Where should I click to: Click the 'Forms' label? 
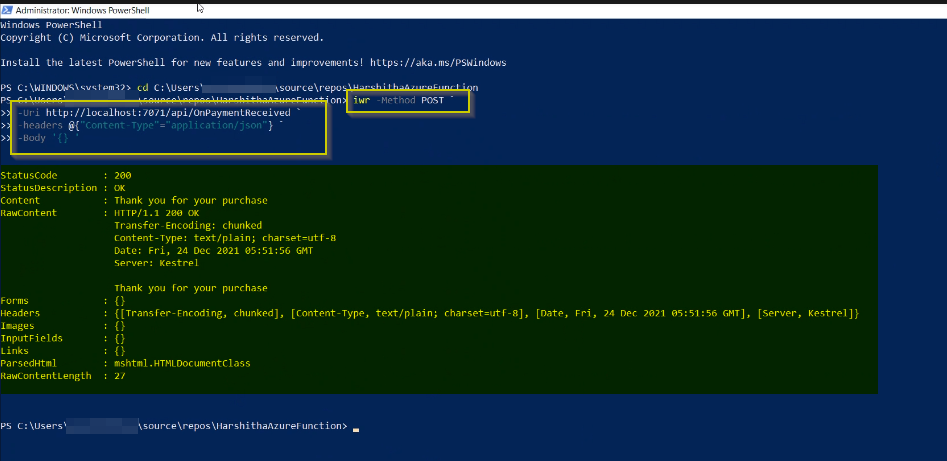tap(14, 300)
